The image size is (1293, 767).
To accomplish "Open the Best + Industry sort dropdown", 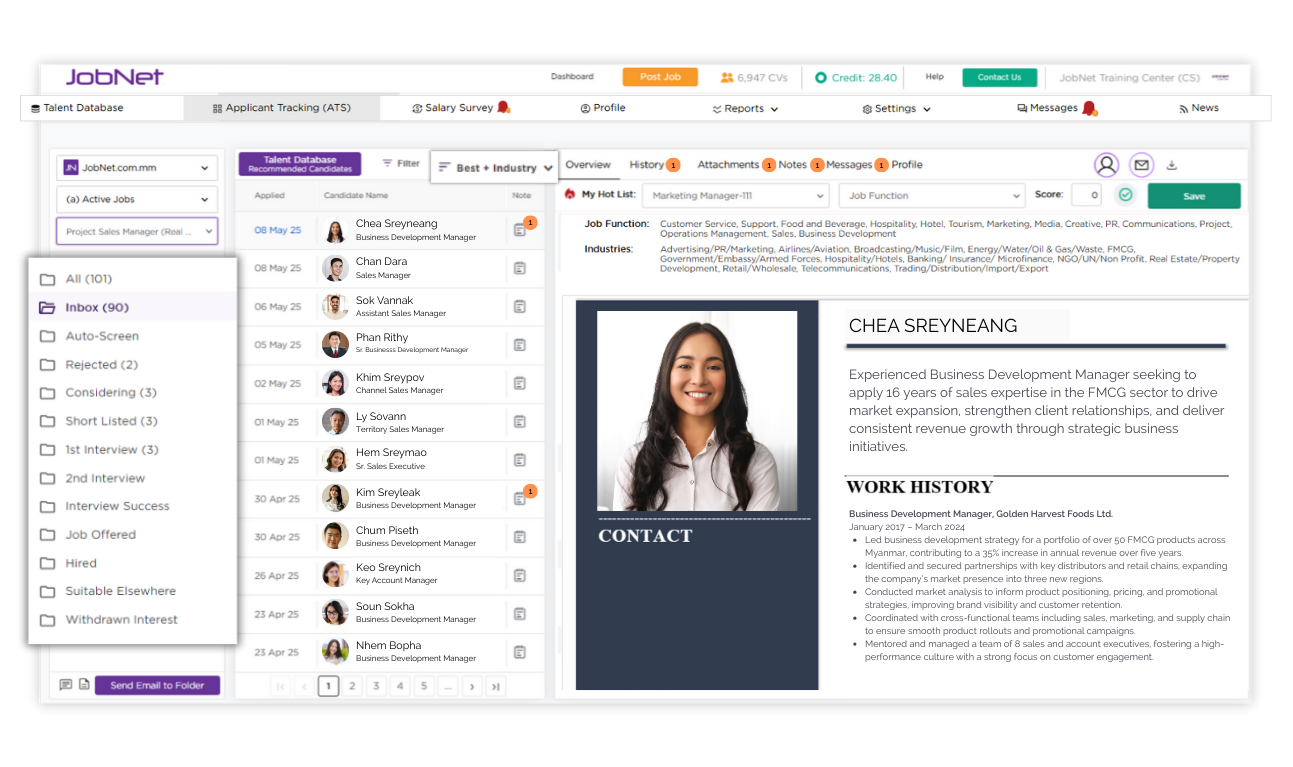I will point(495,168).
